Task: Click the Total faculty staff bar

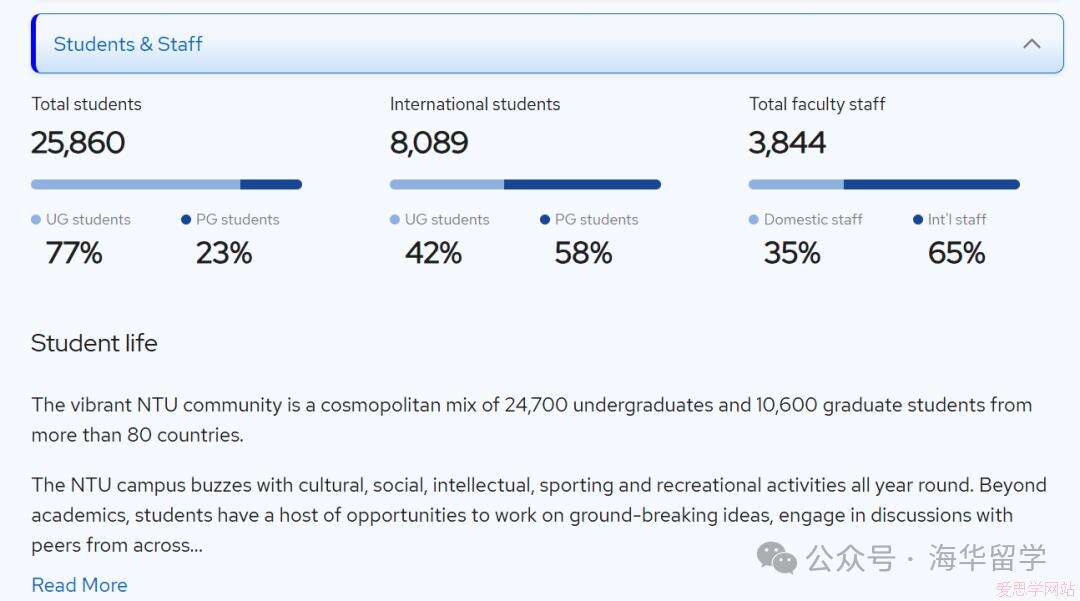Action: tap(884, 184)
